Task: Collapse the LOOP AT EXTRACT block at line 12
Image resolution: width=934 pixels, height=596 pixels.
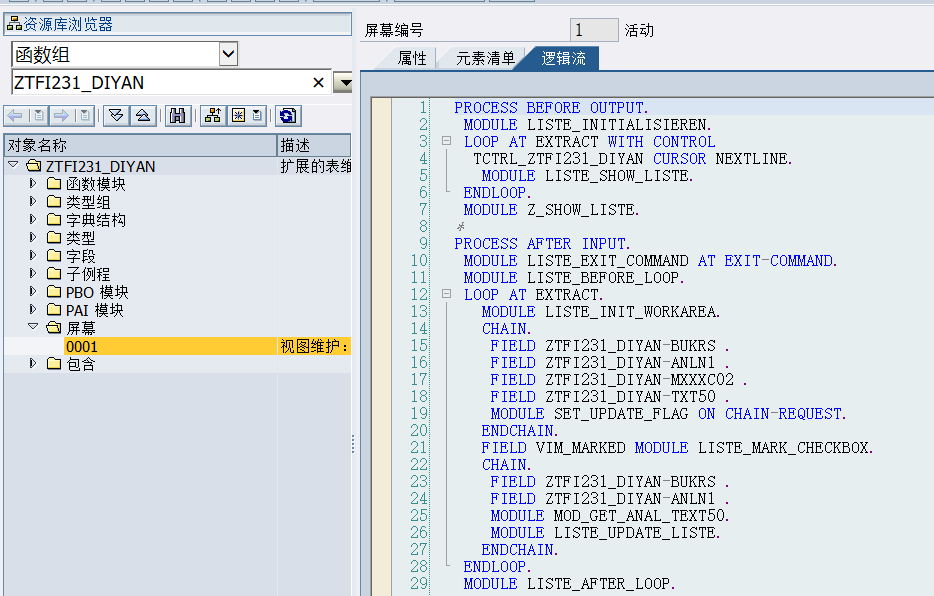Action: [446, 294]
